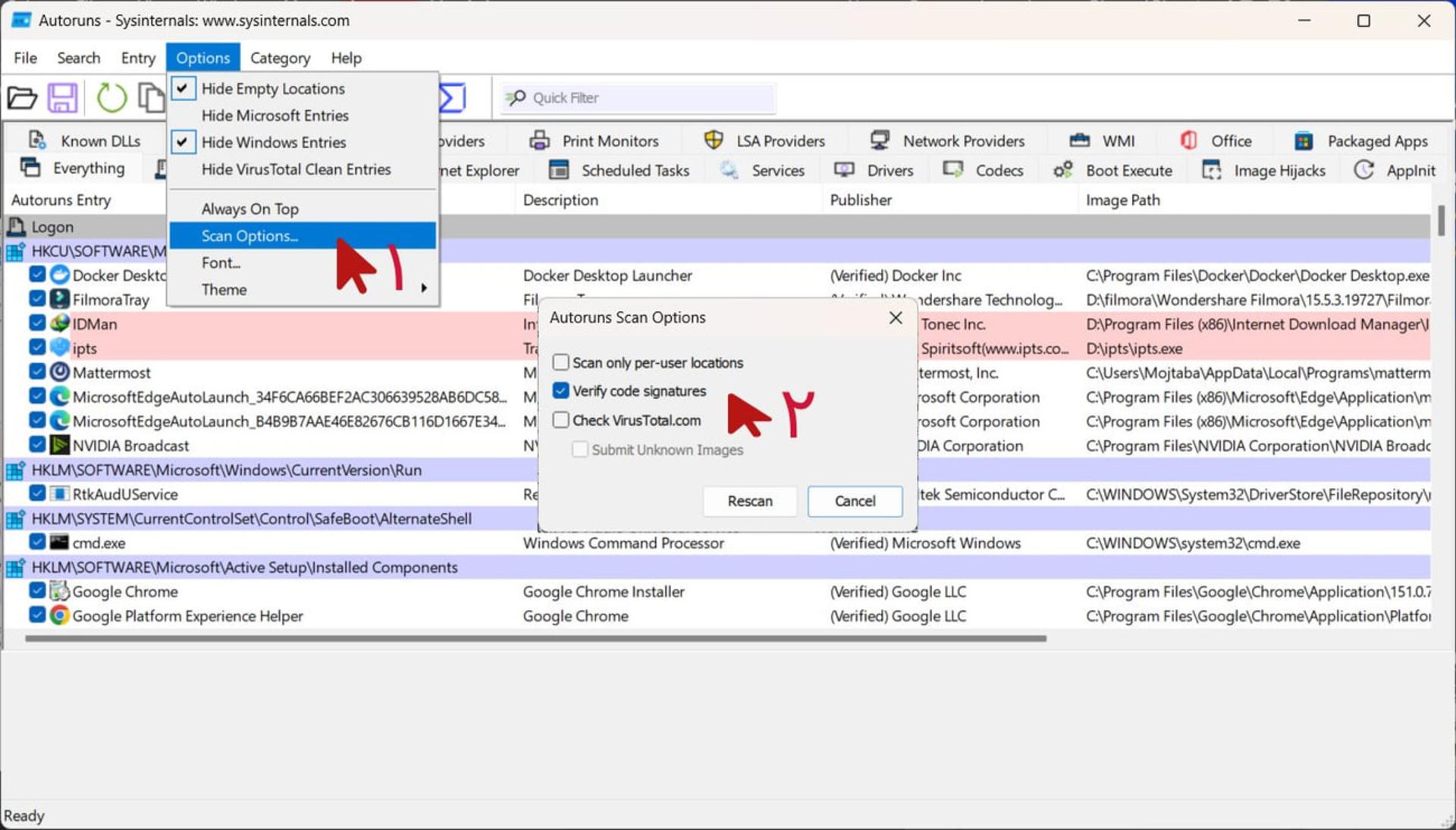Click the Copy toolbar icon
Screen dimensions: 1456x830
tap(151, 98)
